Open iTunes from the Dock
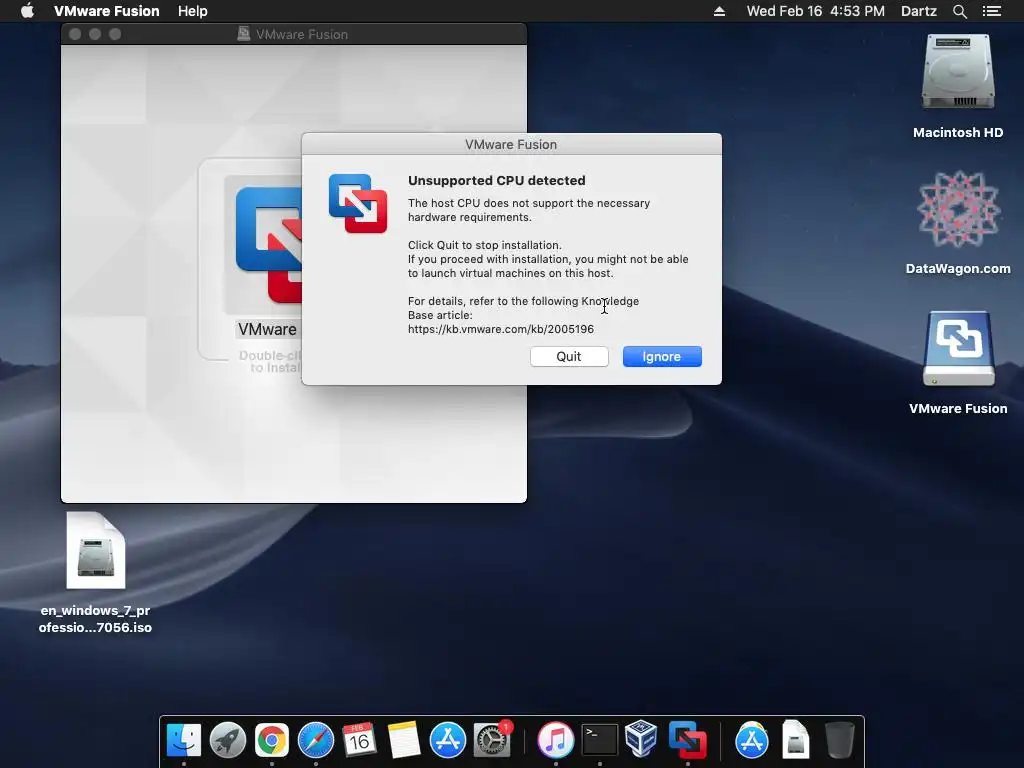The width and height of the screenshot is (1024, 768). click(555, 740)
